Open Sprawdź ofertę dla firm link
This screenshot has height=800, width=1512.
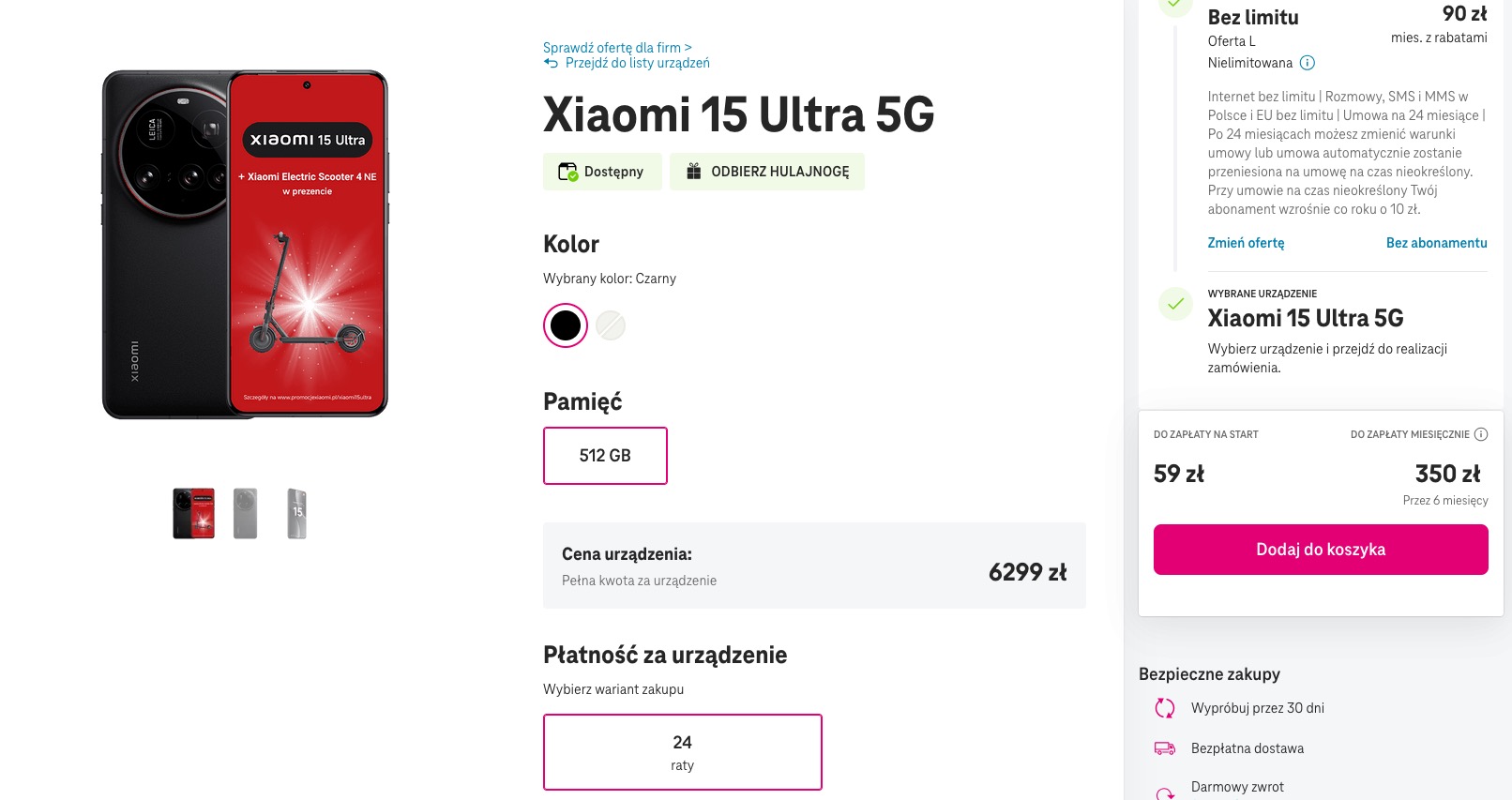pos(617,48)
